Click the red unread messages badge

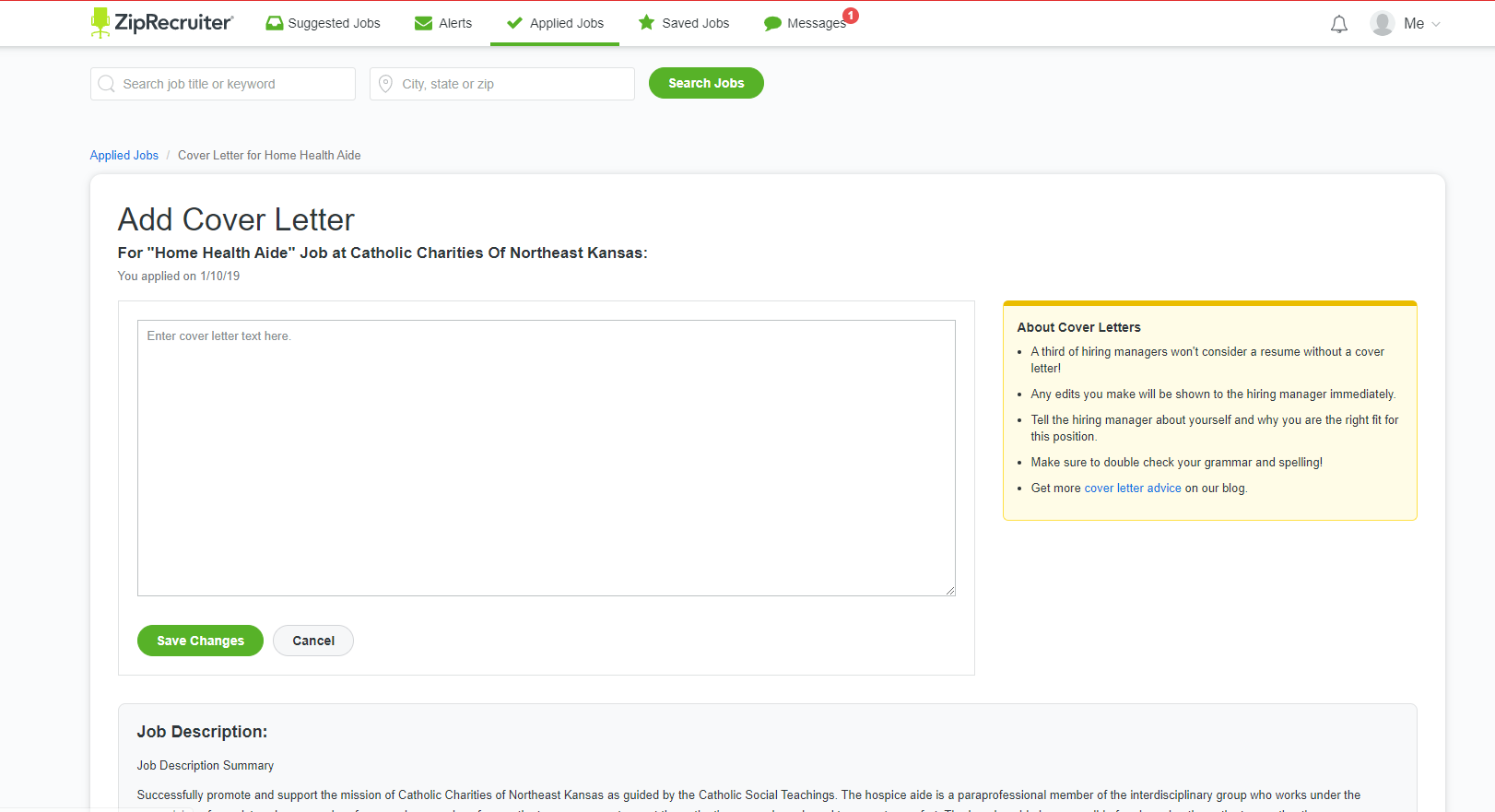click(x=851, y=15)
